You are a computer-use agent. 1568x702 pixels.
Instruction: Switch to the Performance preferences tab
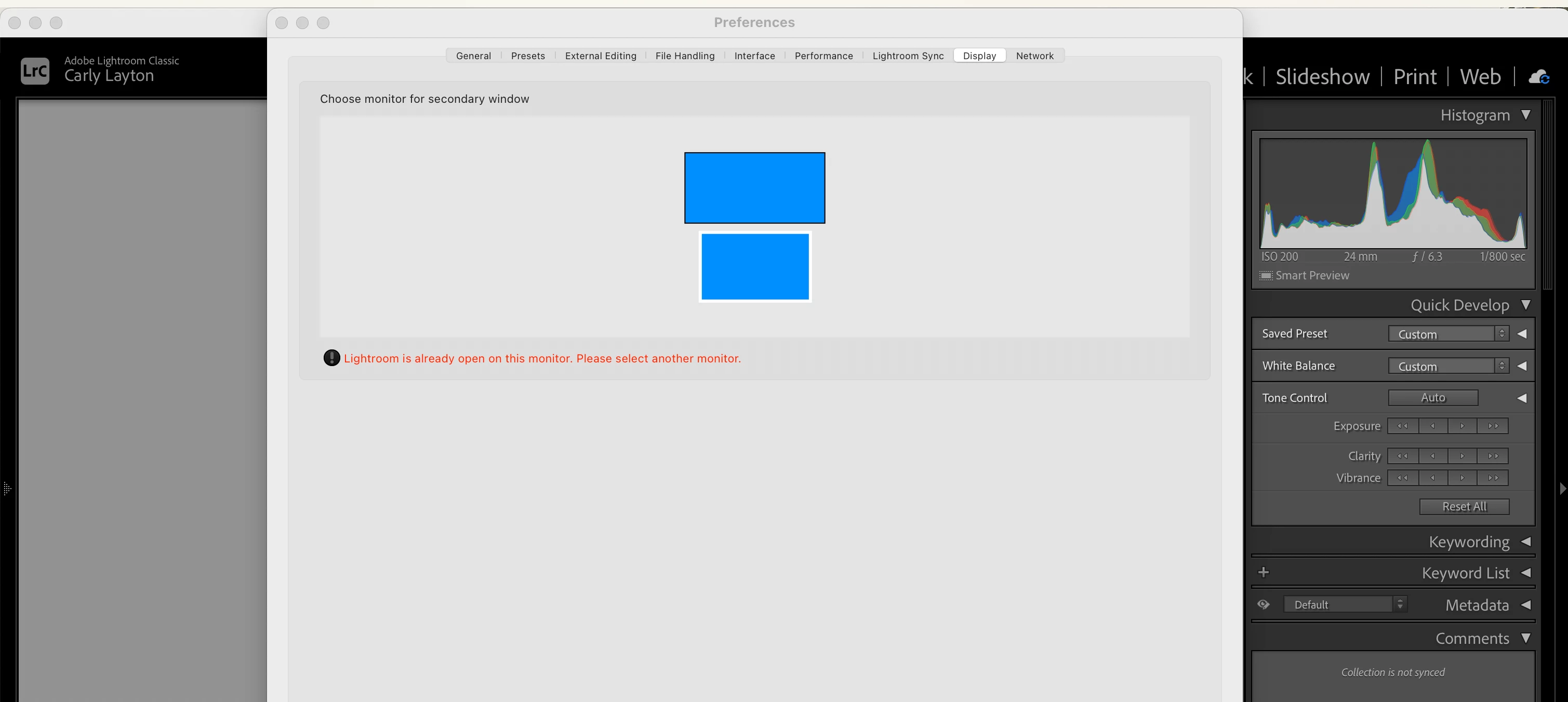click(x=823, y=56)
